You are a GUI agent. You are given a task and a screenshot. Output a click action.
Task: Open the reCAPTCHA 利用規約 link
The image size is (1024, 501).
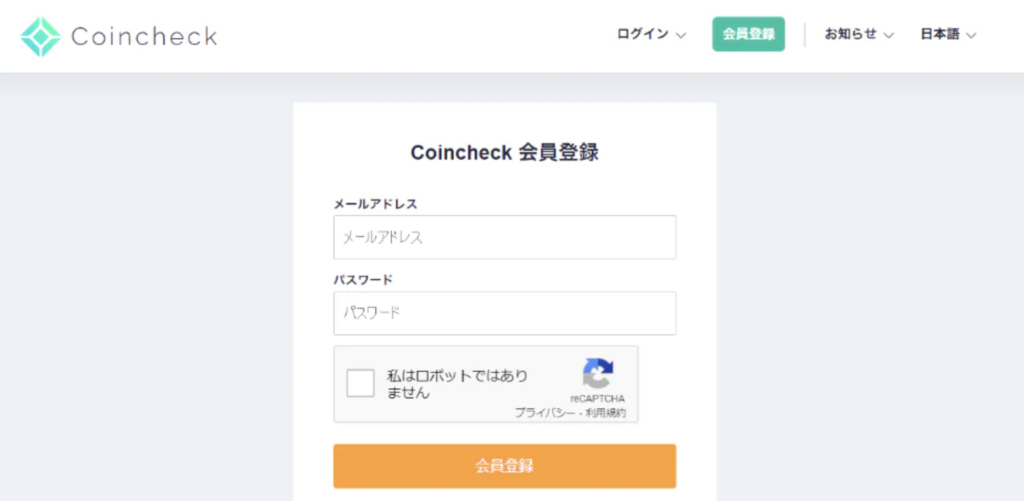(x=606, y=413)
